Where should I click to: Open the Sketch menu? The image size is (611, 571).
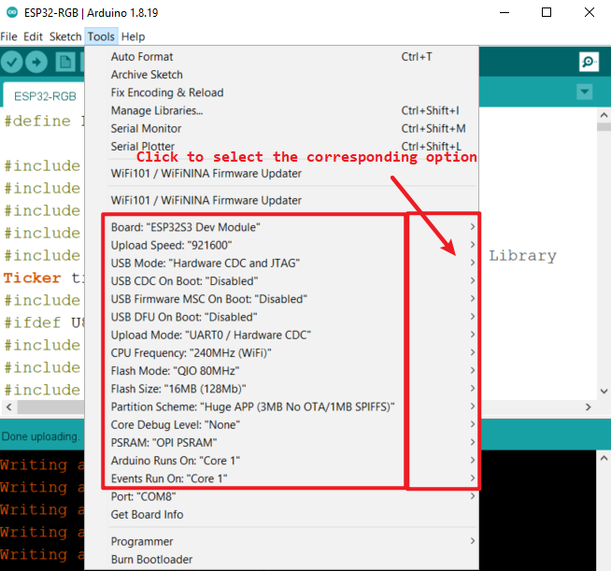(65, 37)
